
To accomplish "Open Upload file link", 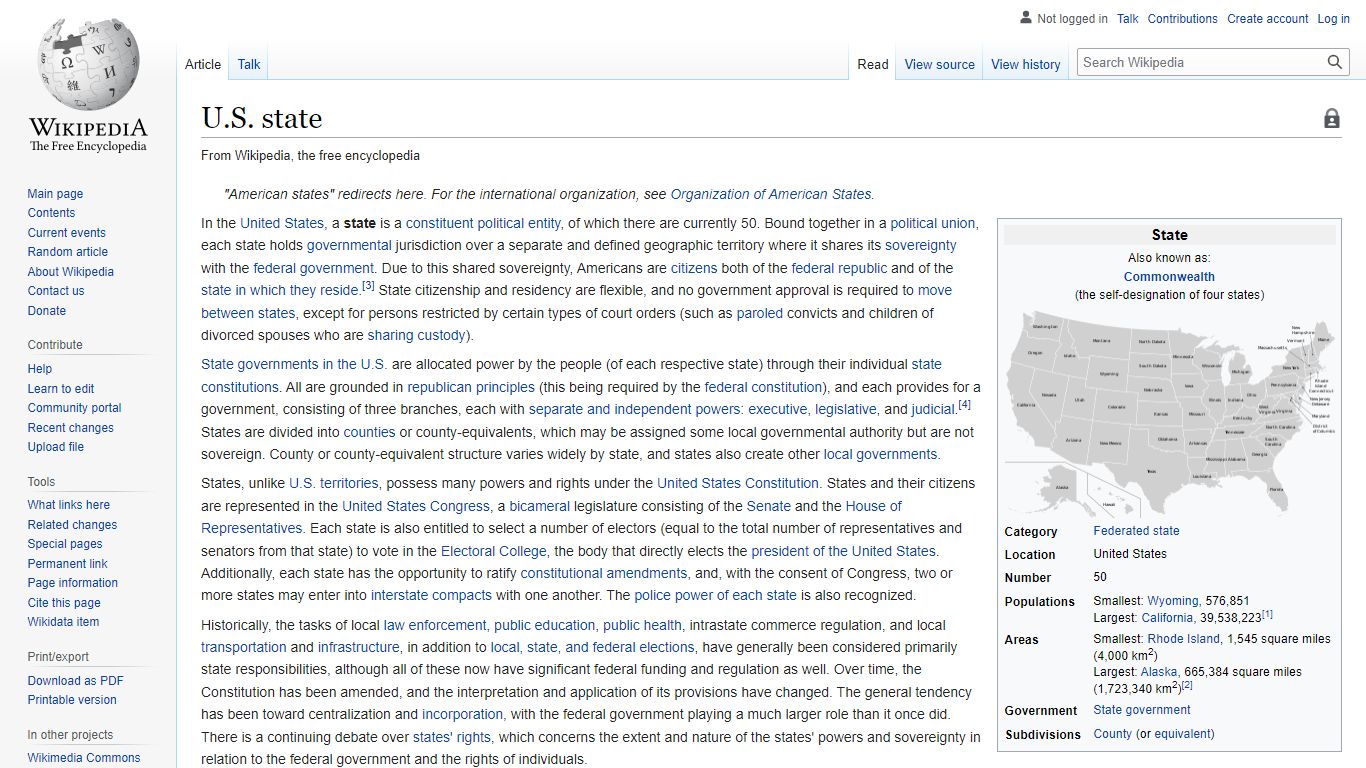I will (x=56, y=447).
